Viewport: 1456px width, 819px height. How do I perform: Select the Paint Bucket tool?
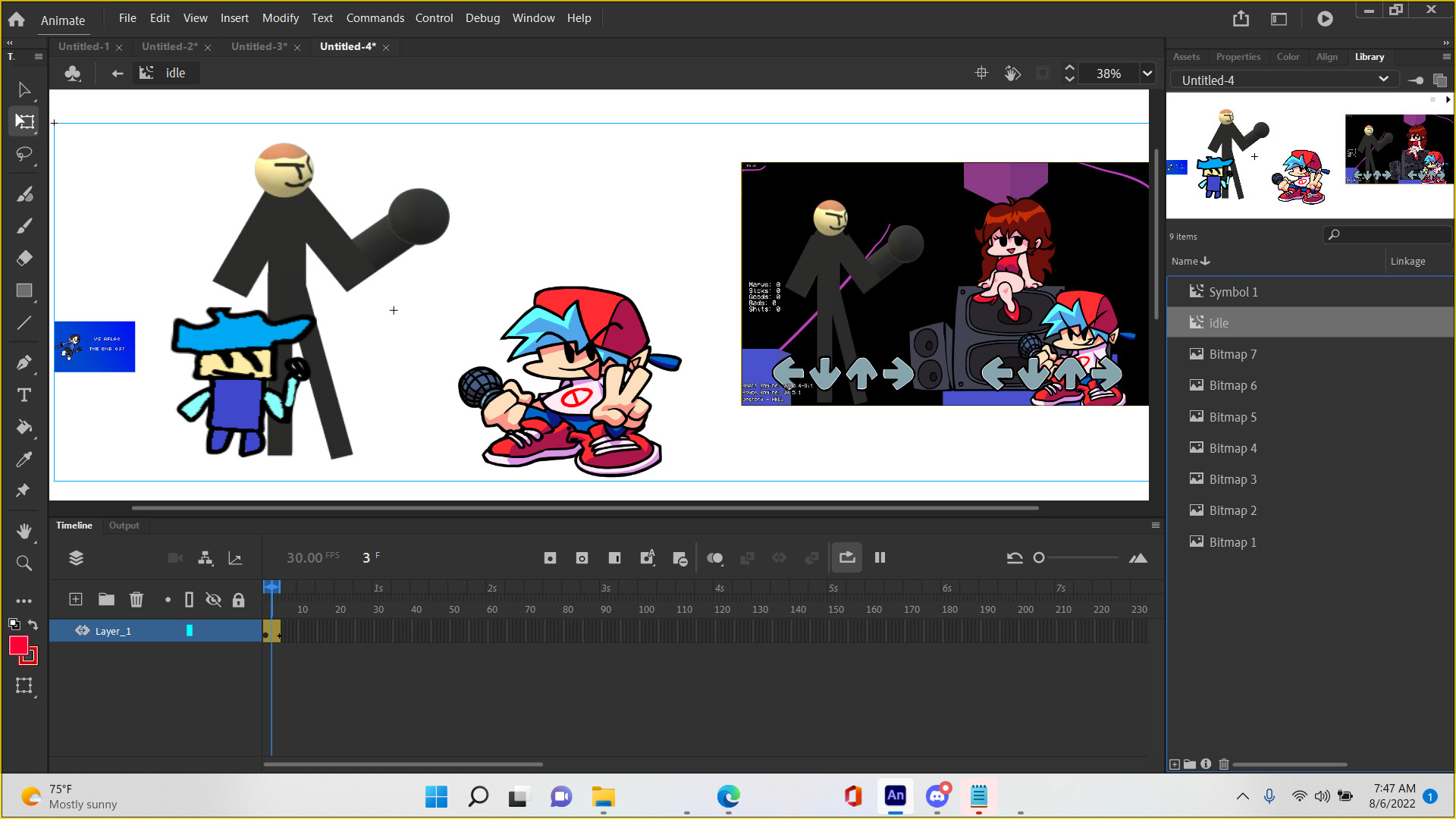pos(24,427)
